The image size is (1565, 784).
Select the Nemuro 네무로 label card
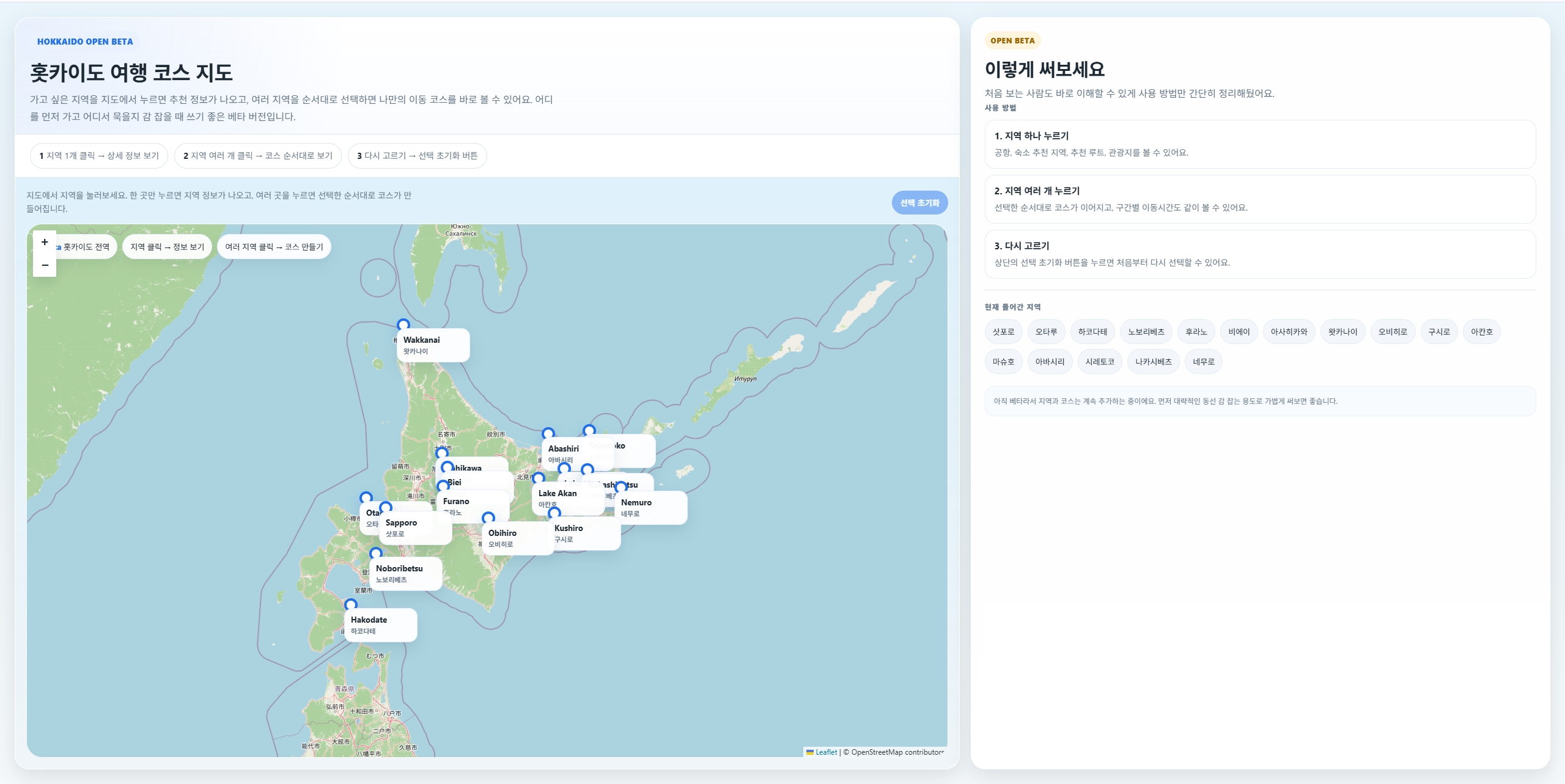click(650, 508)
